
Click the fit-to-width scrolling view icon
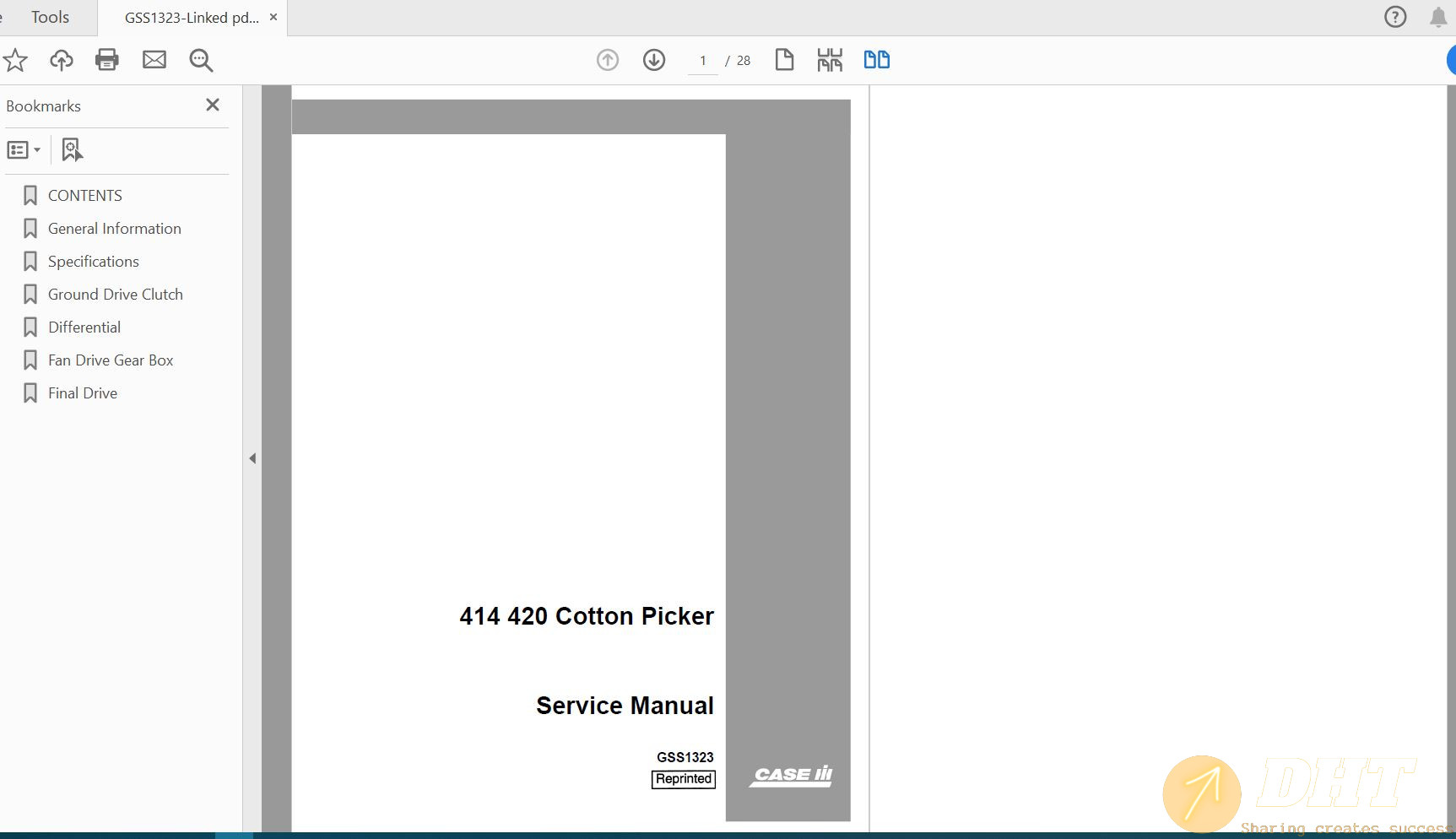coord(830,60)
